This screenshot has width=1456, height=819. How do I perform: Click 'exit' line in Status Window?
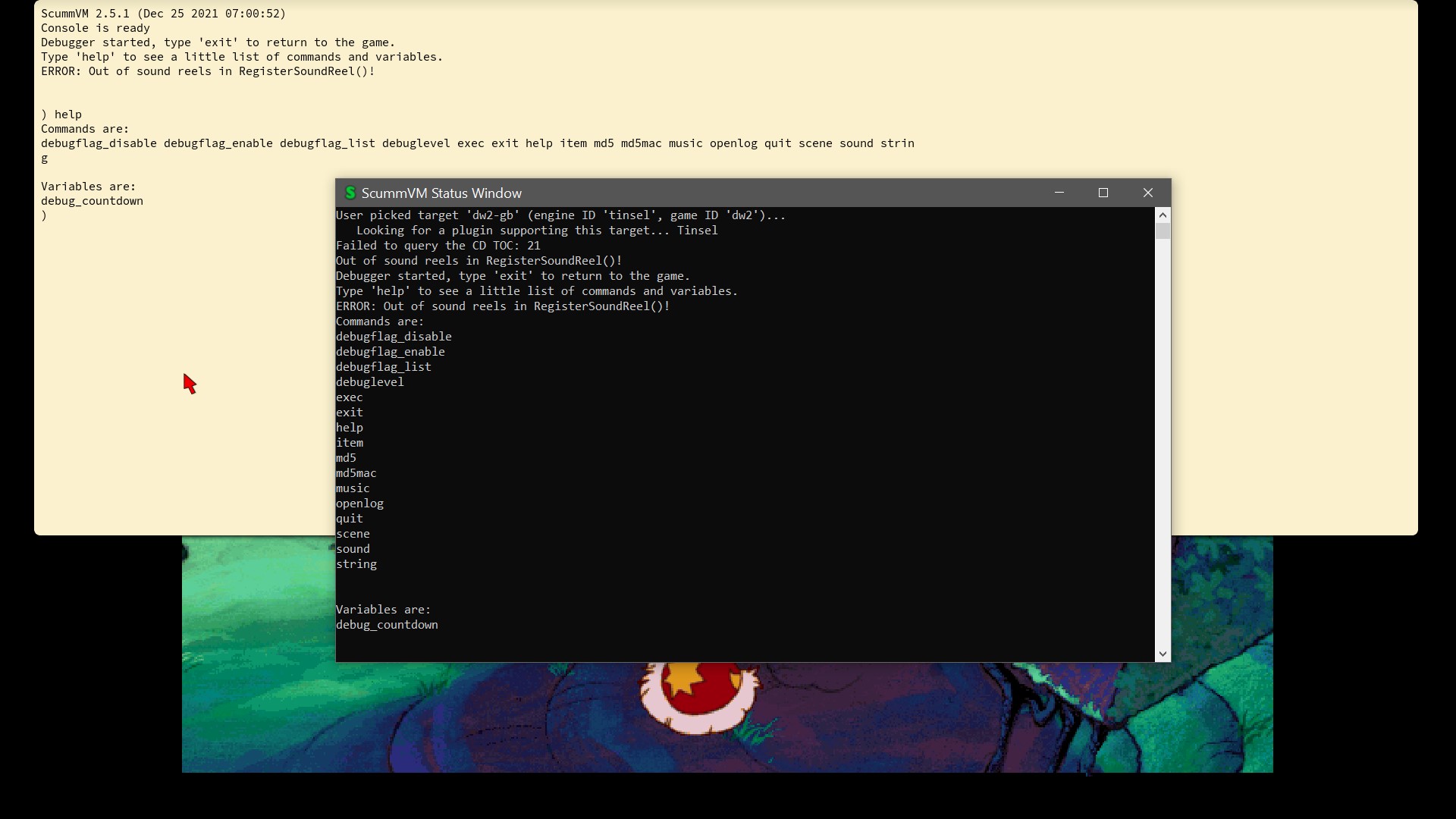pyautogui.click(x=350, y=413)
